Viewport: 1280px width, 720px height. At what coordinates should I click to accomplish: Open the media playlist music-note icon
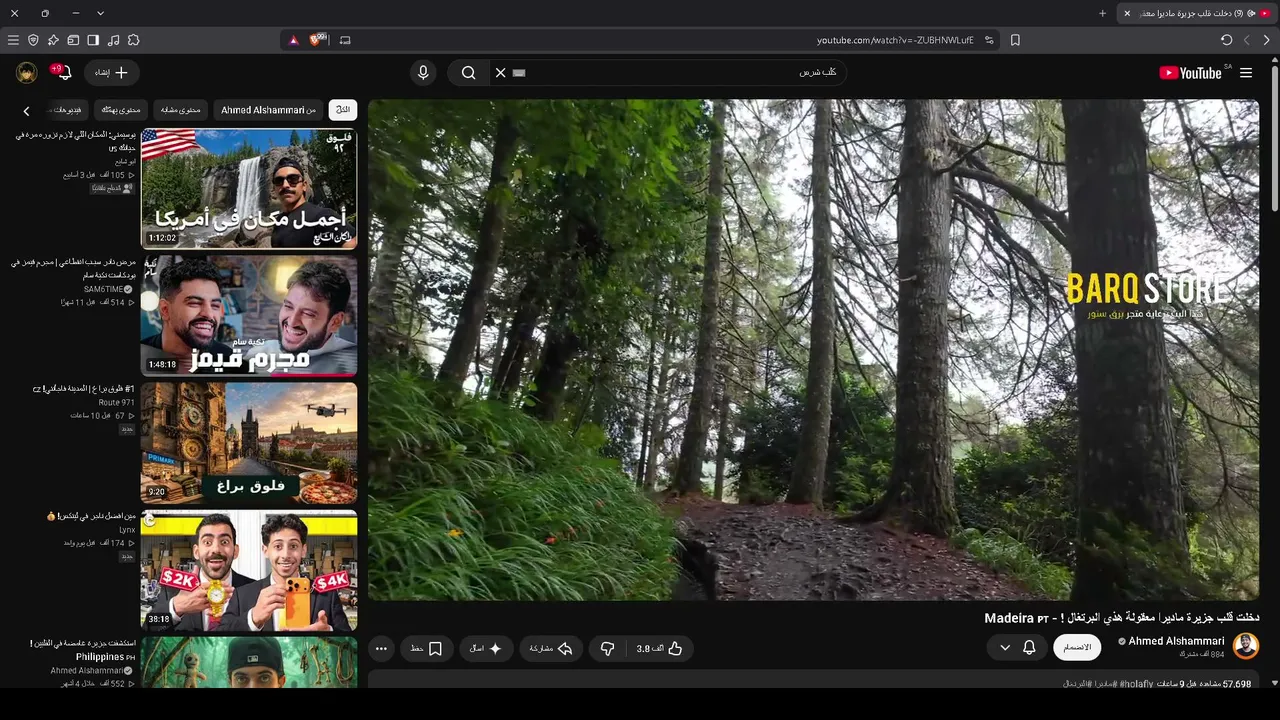point(113,40)
